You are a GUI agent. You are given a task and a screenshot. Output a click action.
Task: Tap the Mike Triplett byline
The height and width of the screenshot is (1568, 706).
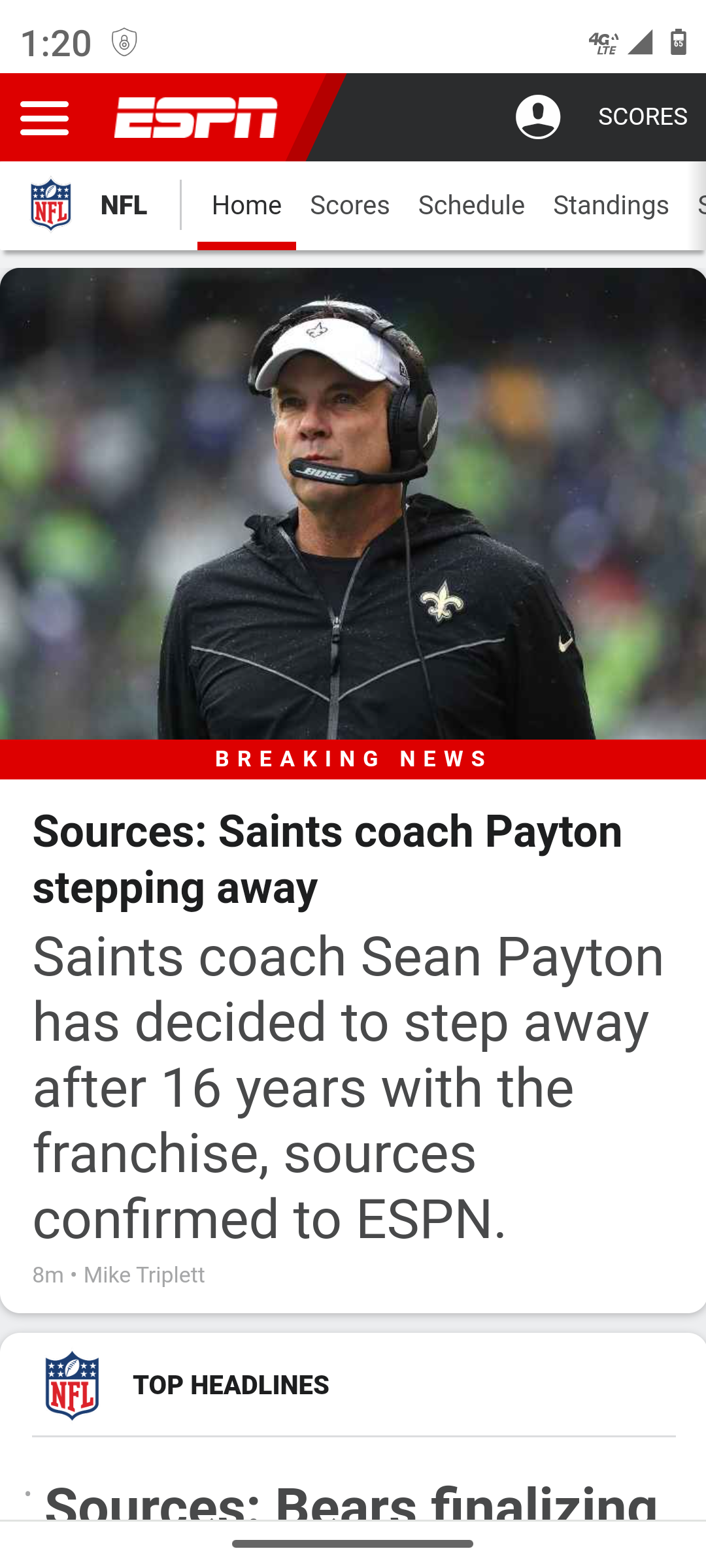(144, 1275)
